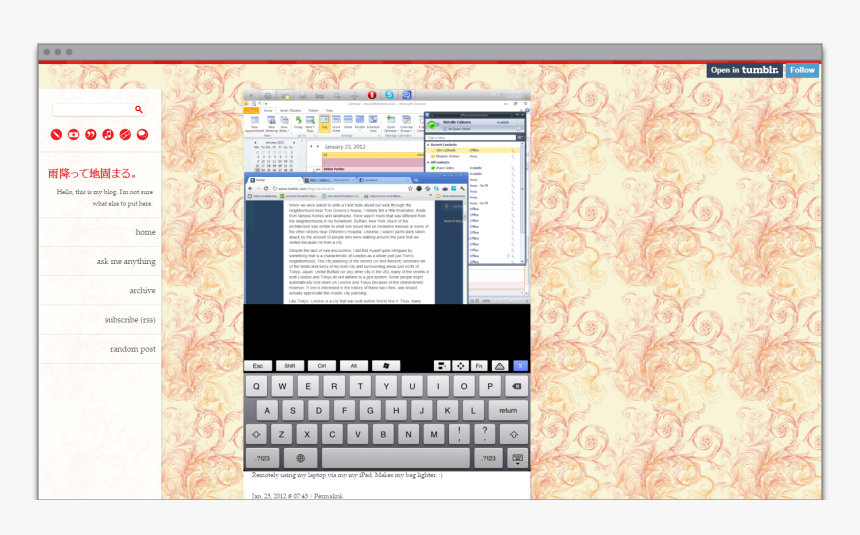The width and height of the screenshot is (860, 535).
Task: Filter by photo posts camera icon
Action: tap(73, 134)
